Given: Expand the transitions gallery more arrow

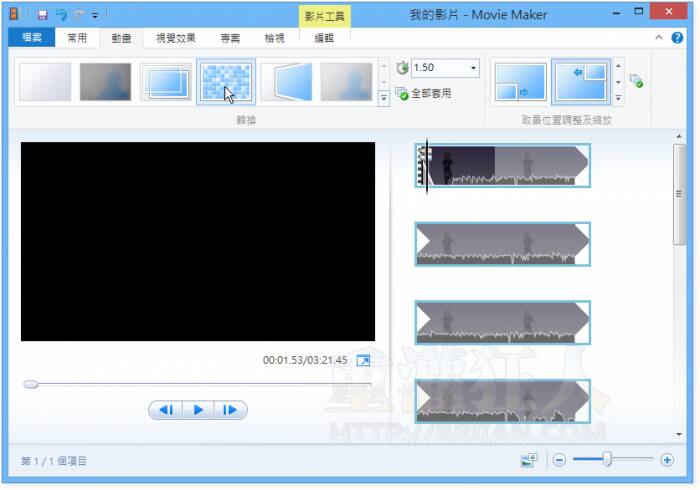Looking at the screenshot, I should point(383,97).
